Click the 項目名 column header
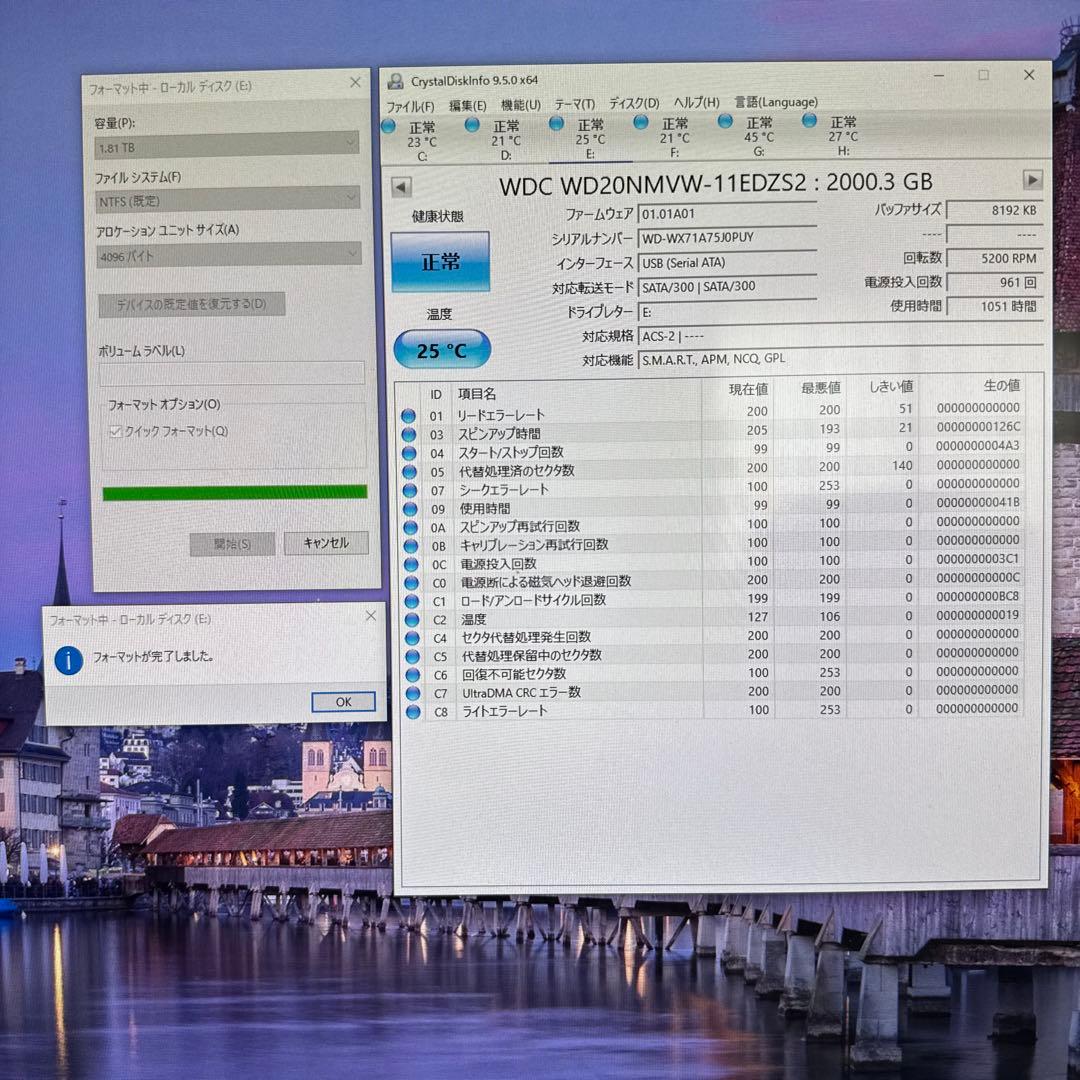 pos(477,394)
